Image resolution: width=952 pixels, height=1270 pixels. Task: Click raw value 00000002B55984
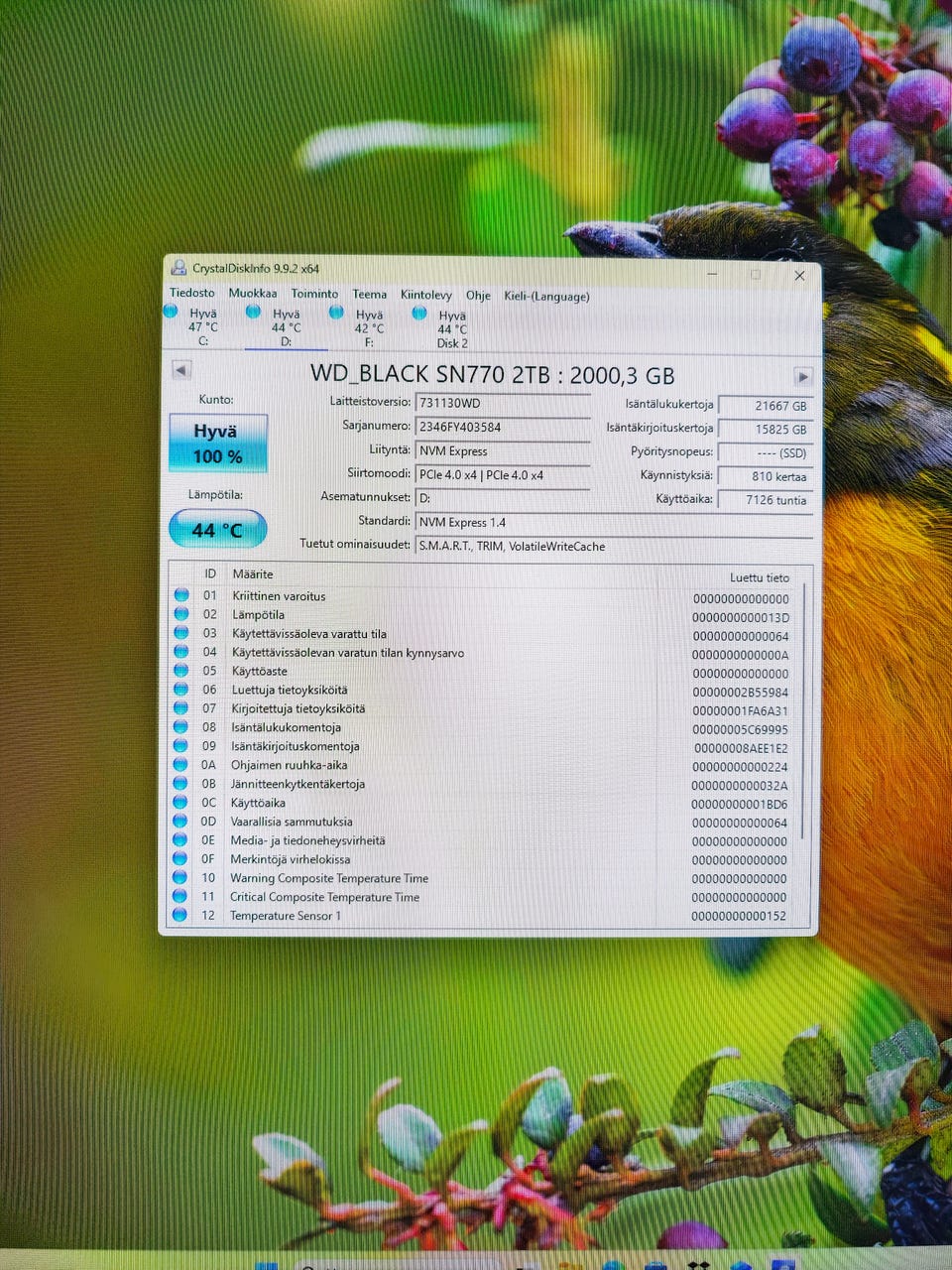pos(741,693)
